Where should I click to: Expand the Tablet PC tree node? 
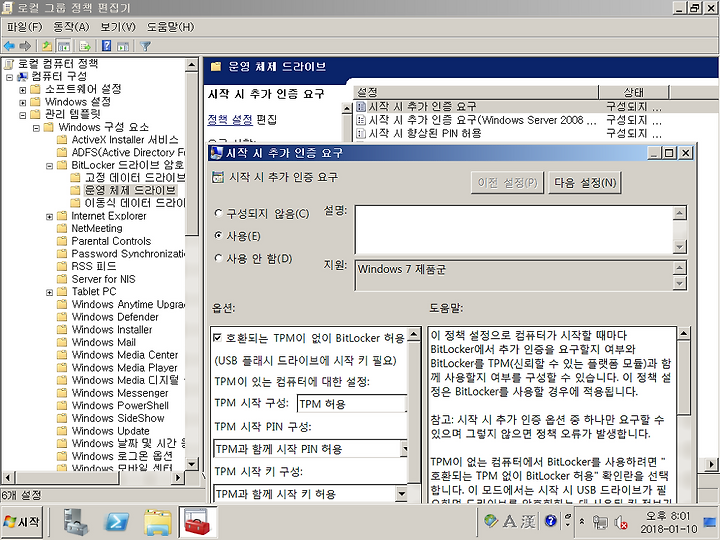coord(50,292)
